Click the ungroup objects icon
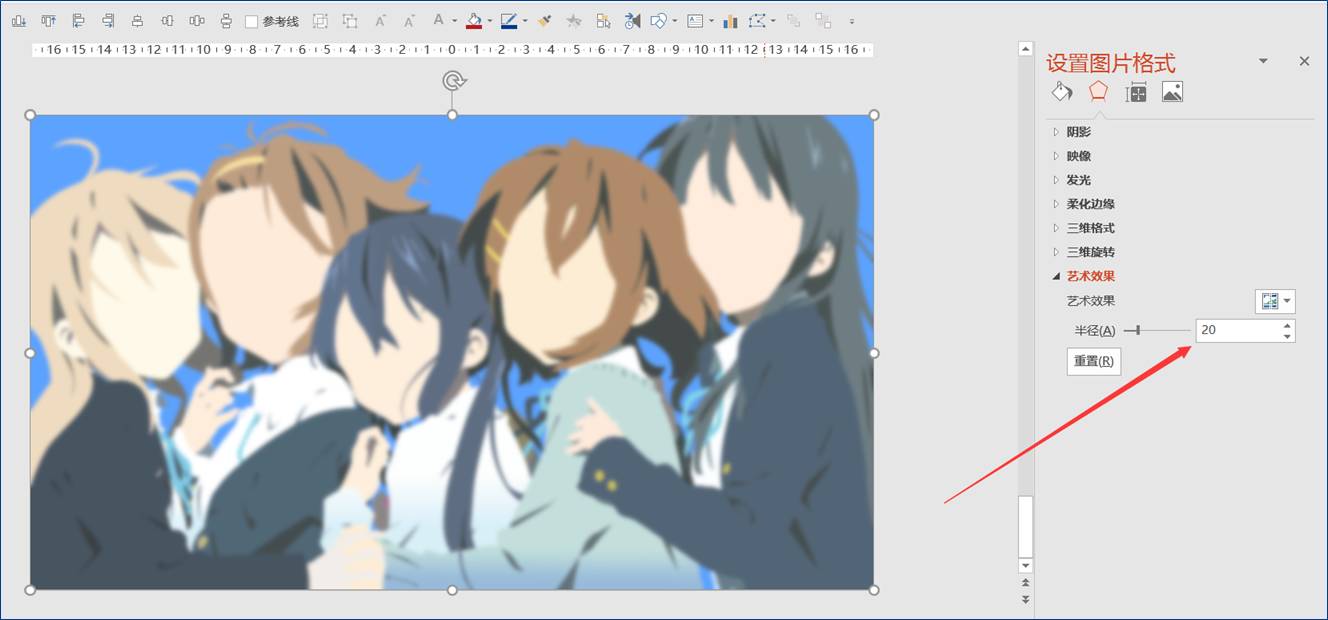This screenshot has width=1328, height=620. (x=350, y=21)
